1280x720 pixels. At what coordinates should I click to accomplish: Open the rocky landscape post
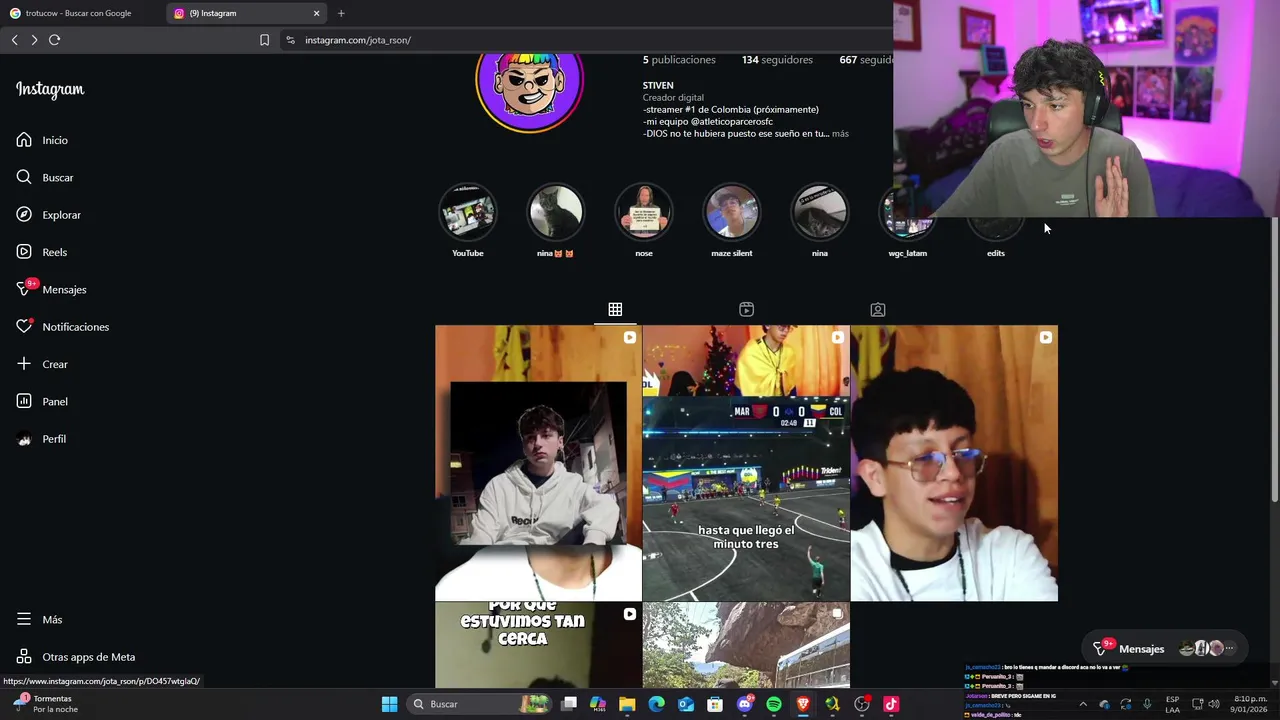tap(746, 645)
